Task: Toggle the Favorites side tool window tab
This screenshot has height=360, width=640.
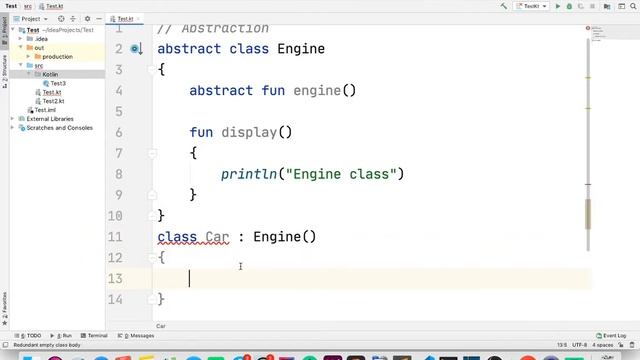Action: (x=4, y=309)
